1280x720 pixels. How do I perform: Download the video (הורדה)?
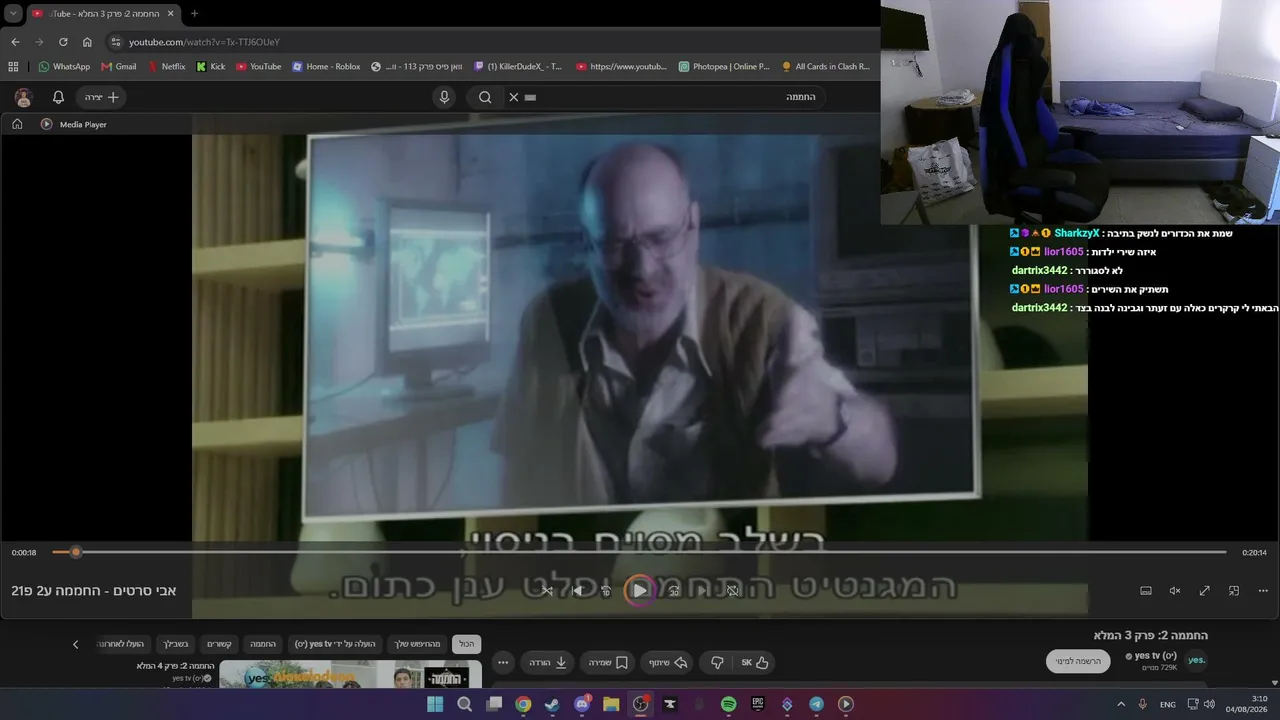coord(548,662)
